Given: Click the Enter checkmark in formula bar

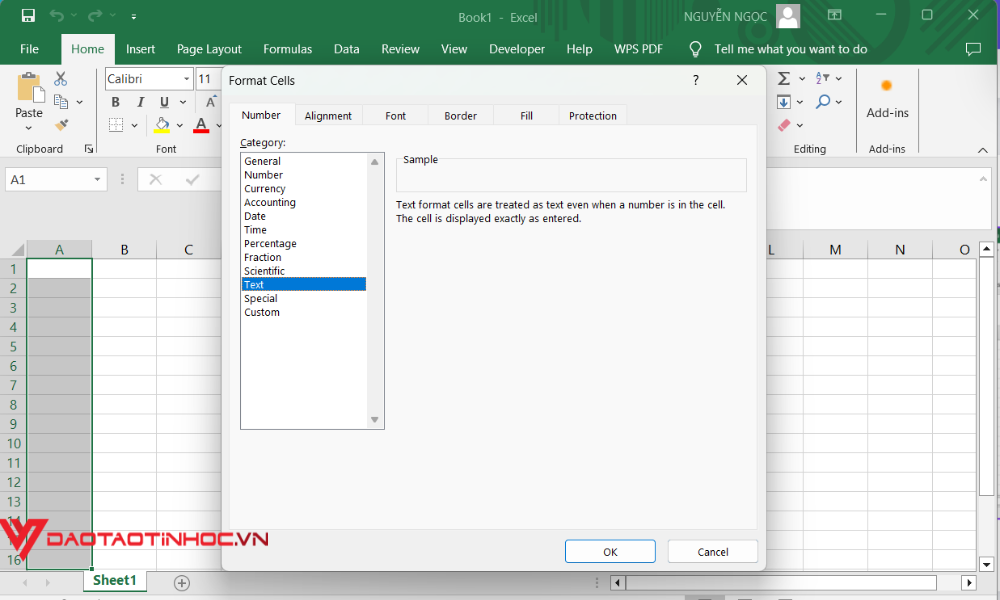Looking at the screenshot, I should tap(192, 180).
